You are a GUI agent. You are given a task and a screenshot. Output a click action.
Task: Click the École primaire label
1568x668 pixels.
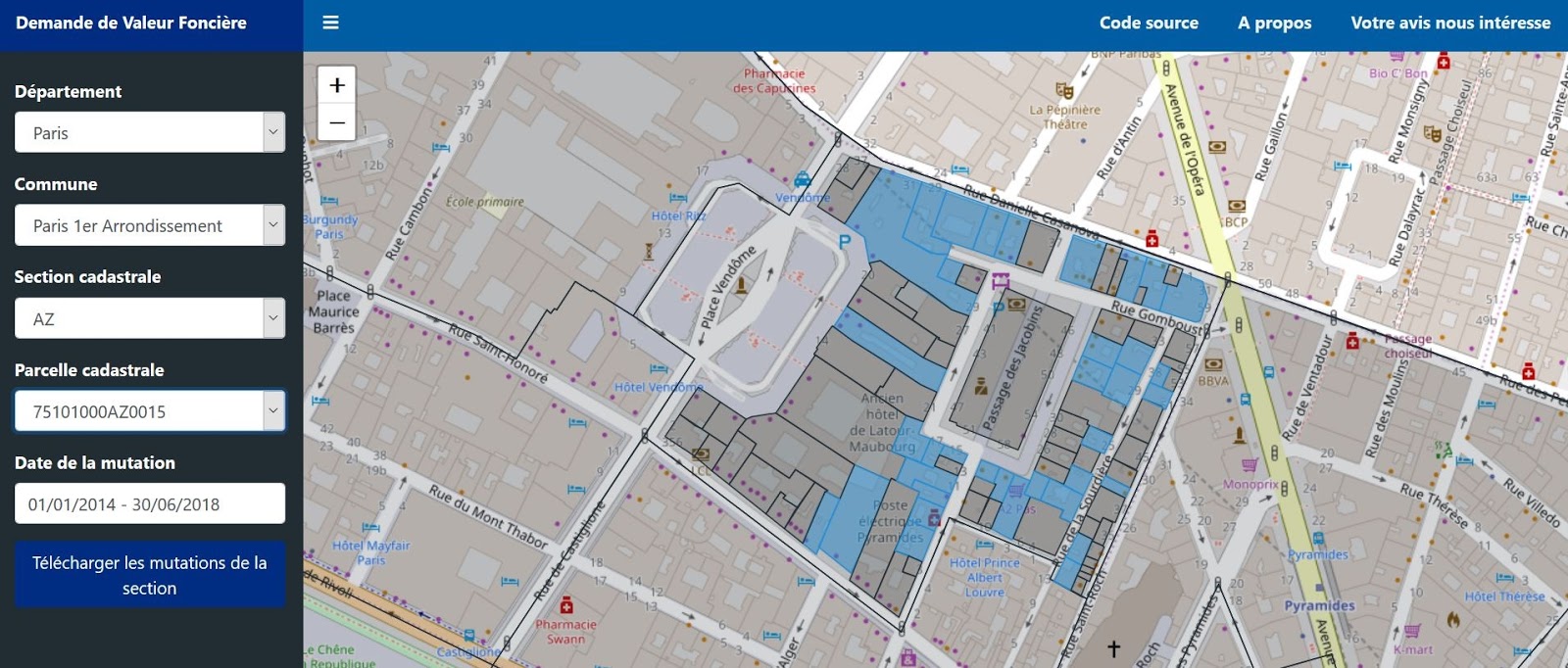click(484, 202)
